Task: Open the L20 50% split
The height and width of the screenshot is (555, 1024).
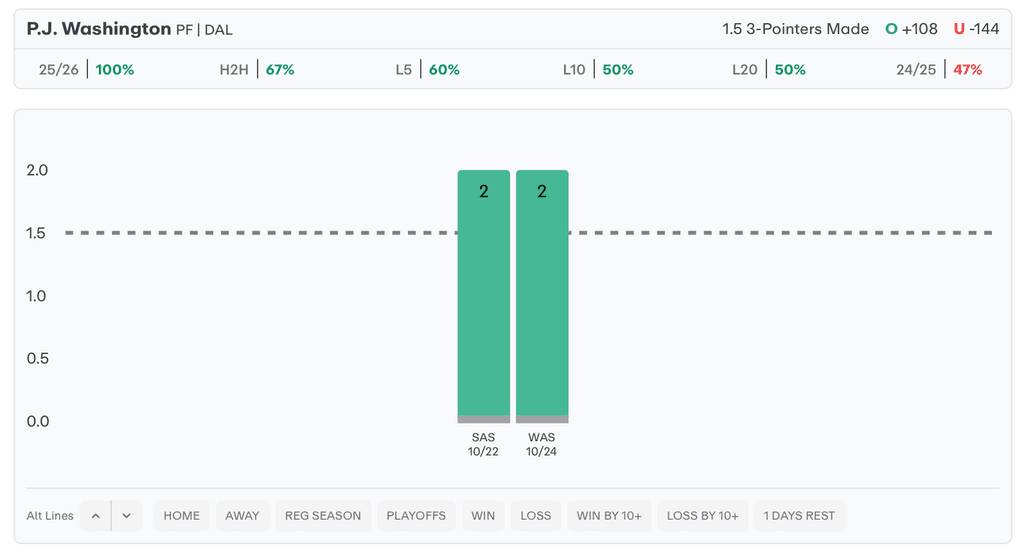Action: (769, 70)
